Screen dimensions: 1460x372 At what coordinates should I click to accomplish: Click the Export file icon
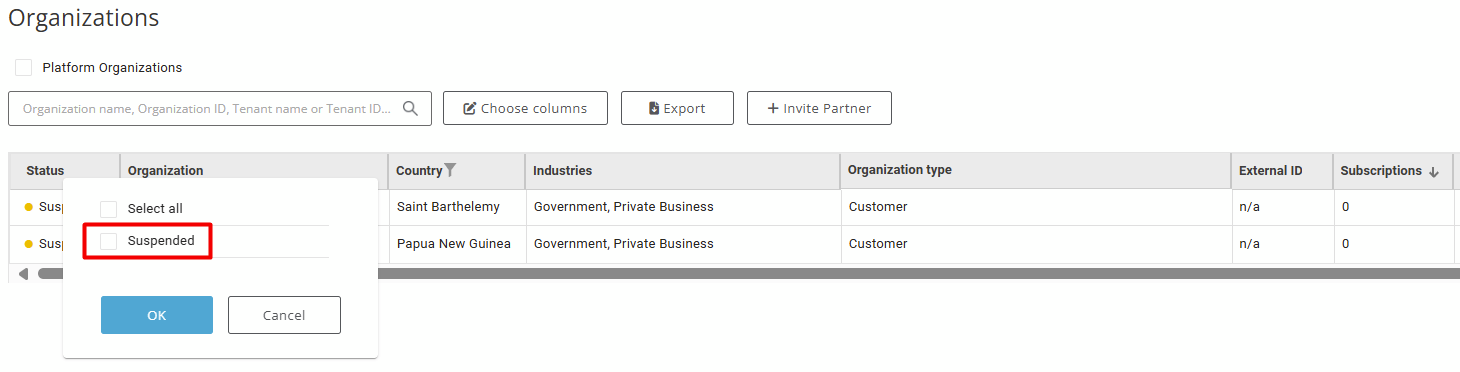(x=654, y=109)
